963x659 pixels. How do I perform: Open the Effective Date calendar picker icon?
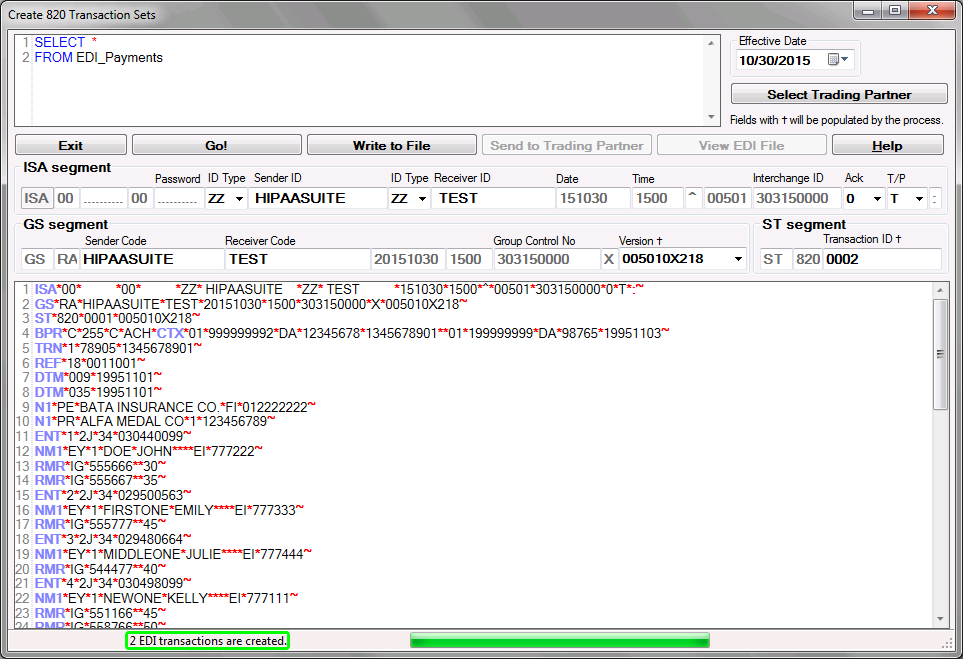838,60
